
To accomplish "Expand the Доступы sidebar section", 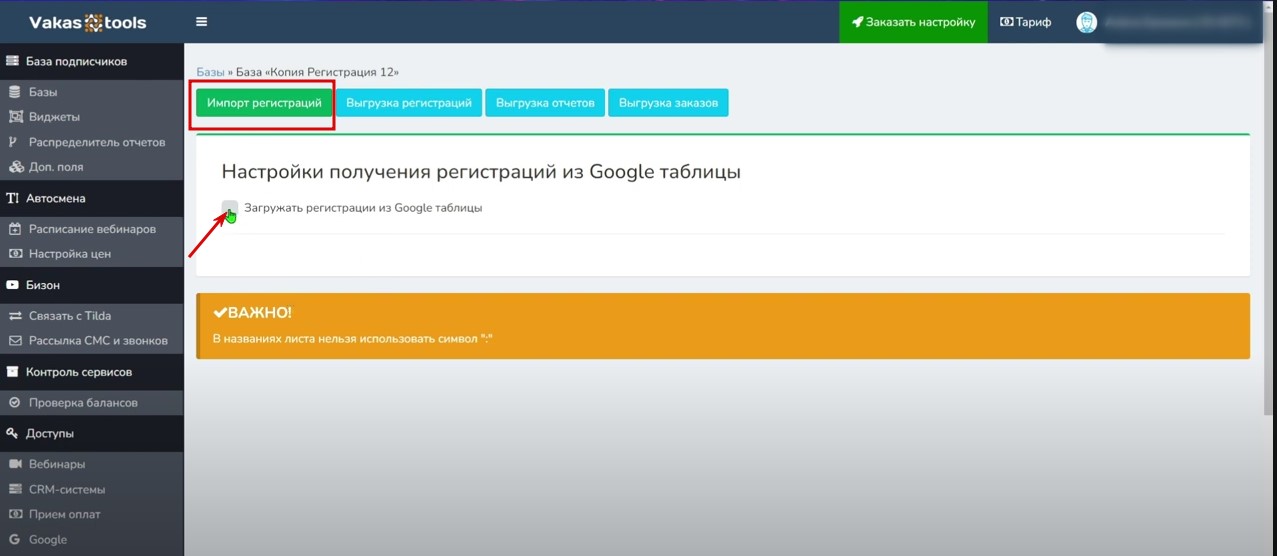I will (x=49, y=434).
